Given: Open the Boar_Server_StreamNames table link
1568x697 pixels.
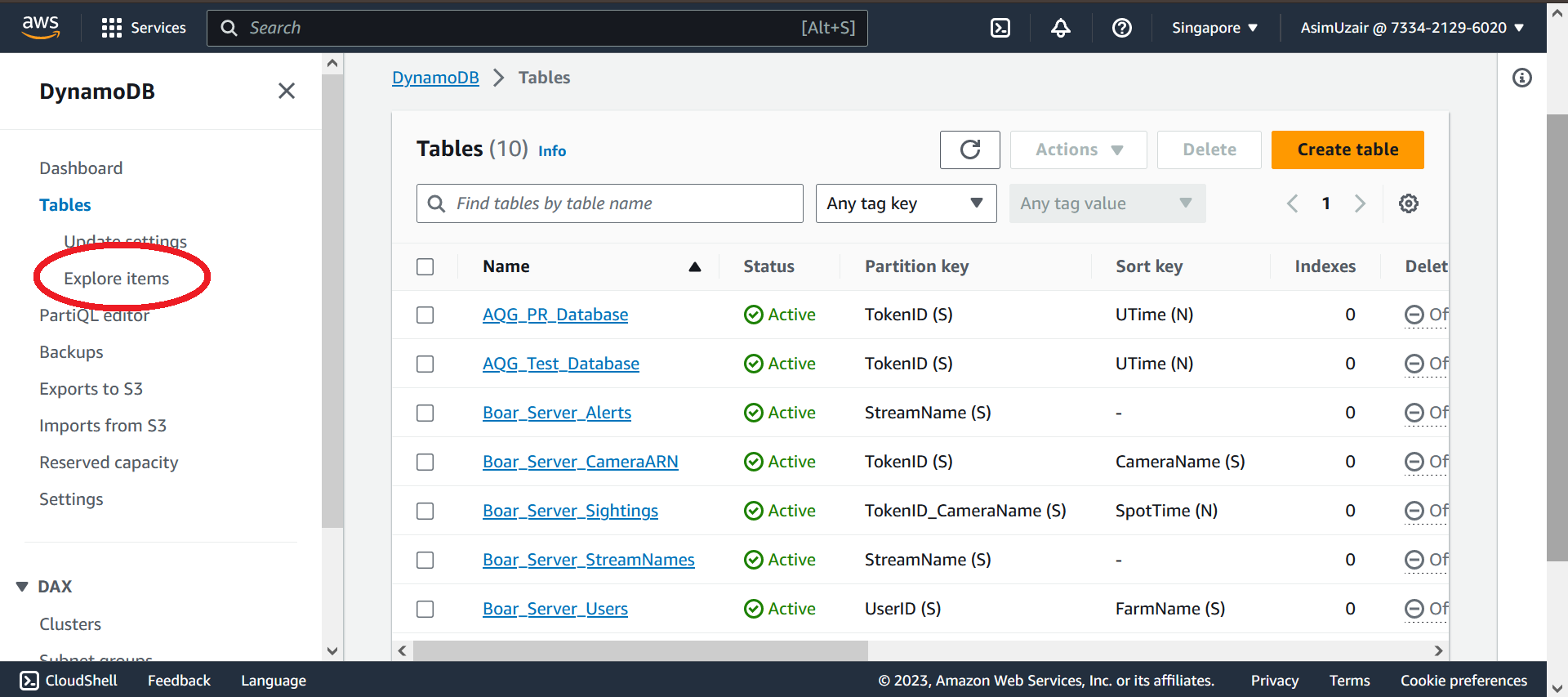Looking at the screenshot, I should [589, 560].
